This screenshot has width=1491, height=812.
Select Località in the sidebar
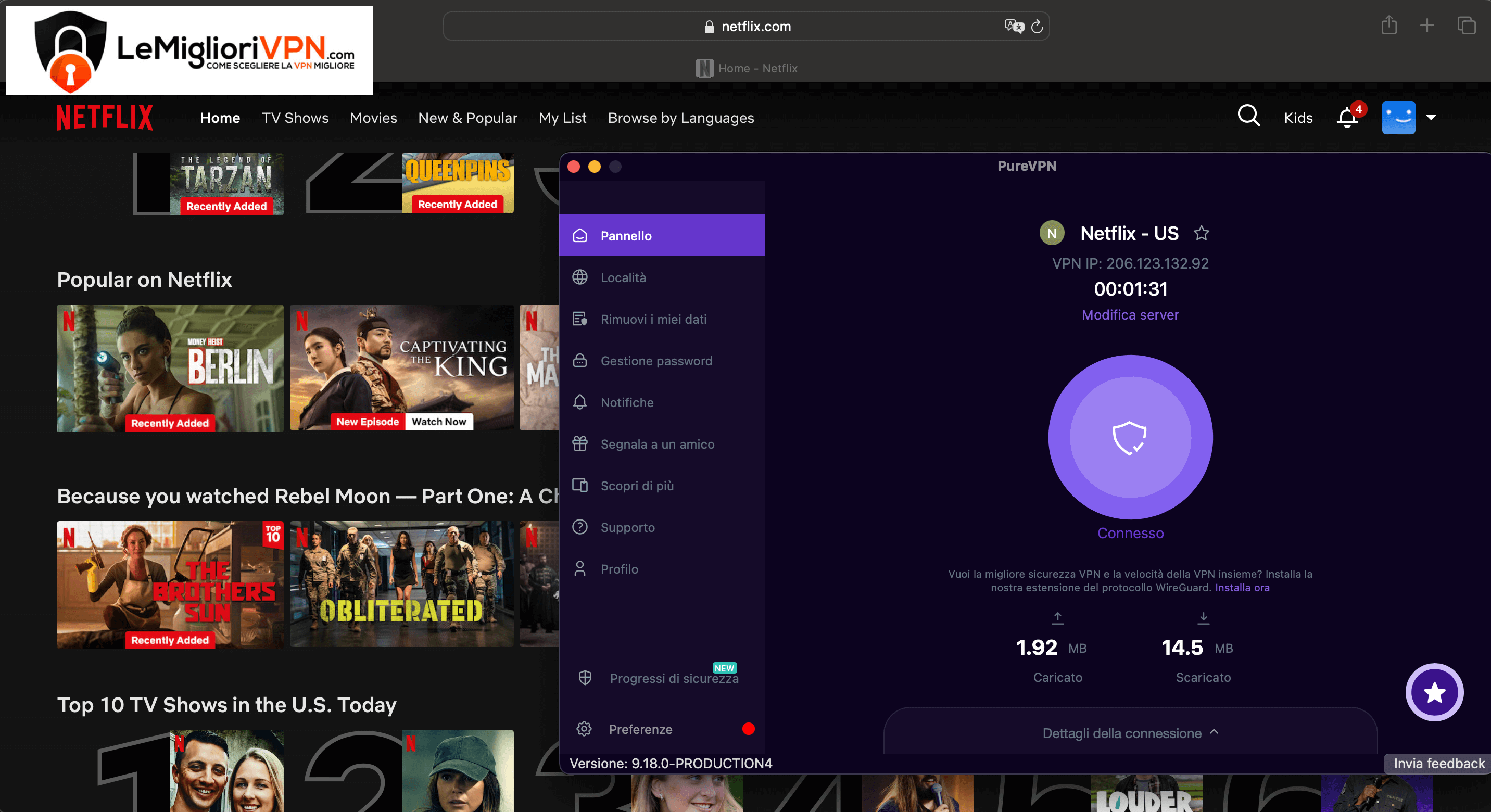pos(662,277)
